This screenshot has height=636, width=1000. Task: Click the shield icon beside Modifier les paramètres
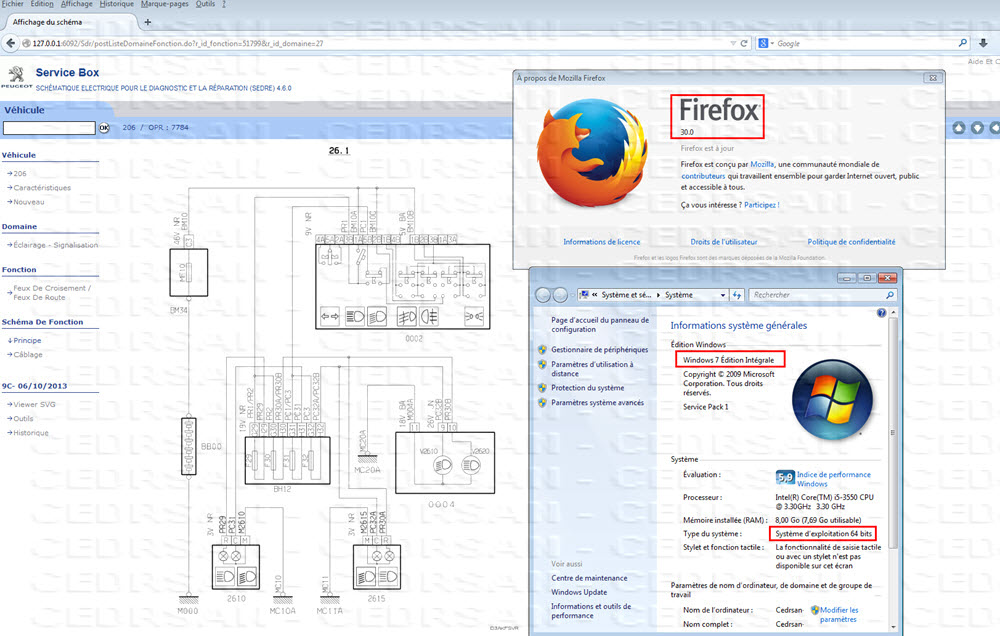(814, 610)
